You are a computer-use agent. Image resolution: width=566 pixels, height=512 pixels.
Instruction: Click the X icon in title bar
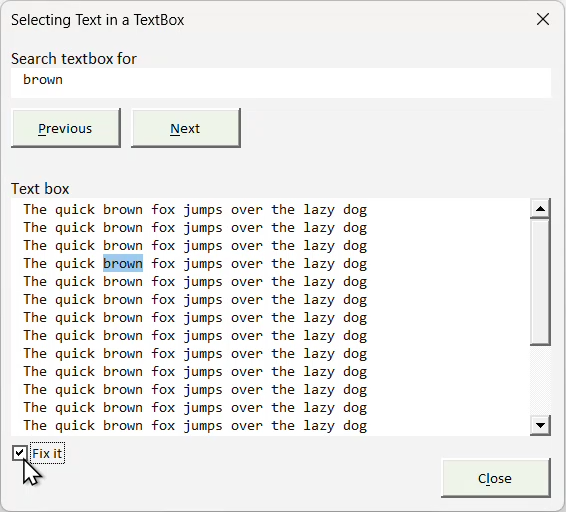(x=543, y=19)
